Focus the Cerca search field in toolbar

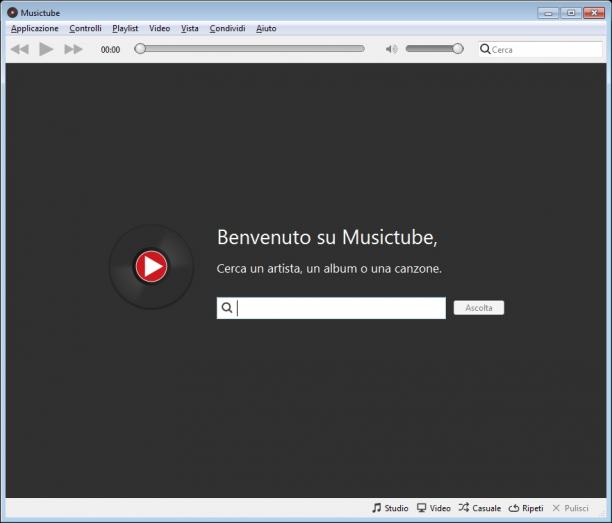pyautogui.click(x=541, y=50)
